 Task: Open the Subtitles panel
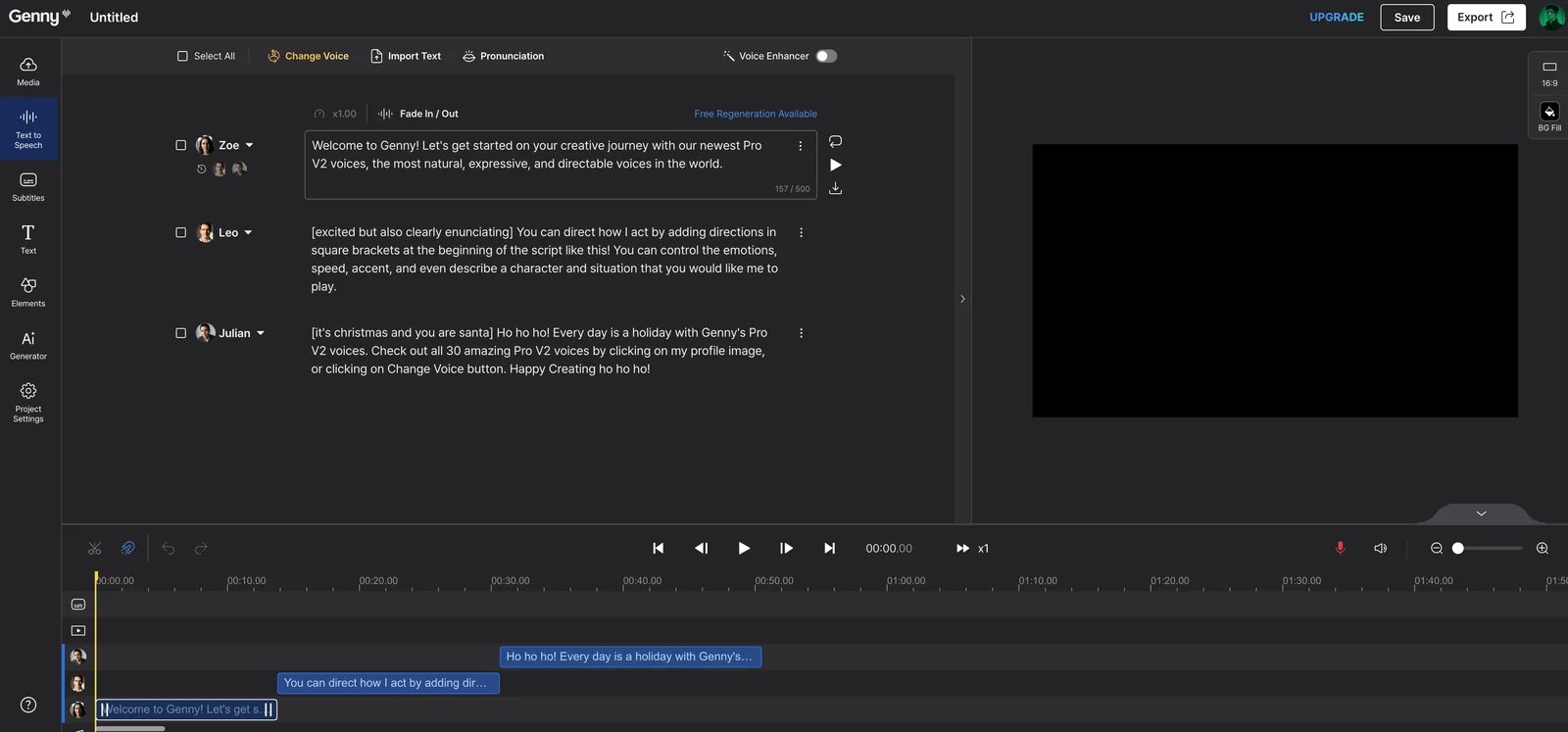coord(28,187)
